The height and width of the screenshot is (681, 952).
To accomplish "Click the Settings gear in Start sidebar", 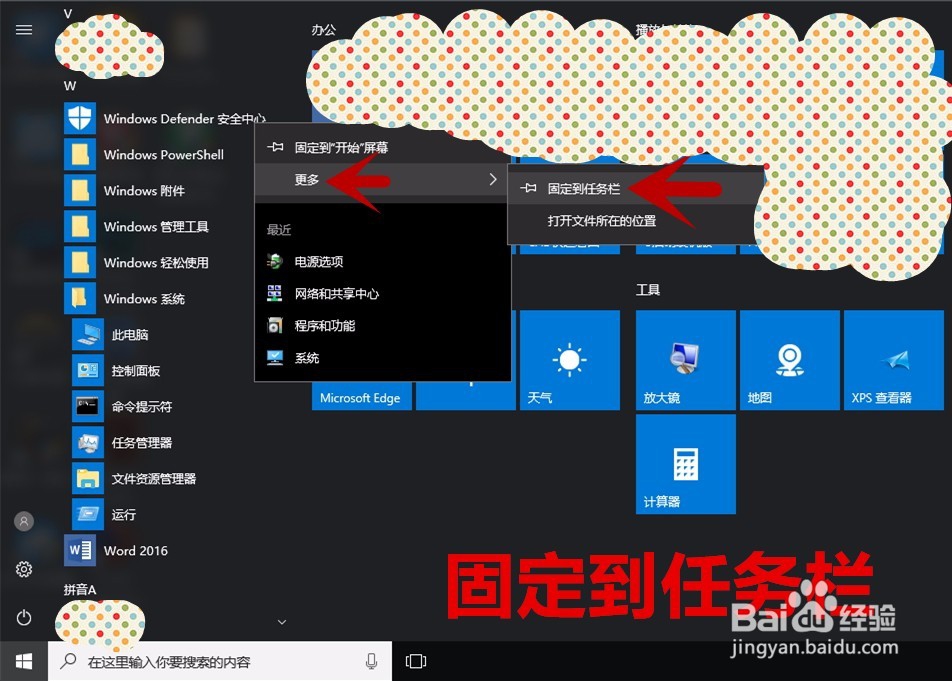I will pos(23,569).
